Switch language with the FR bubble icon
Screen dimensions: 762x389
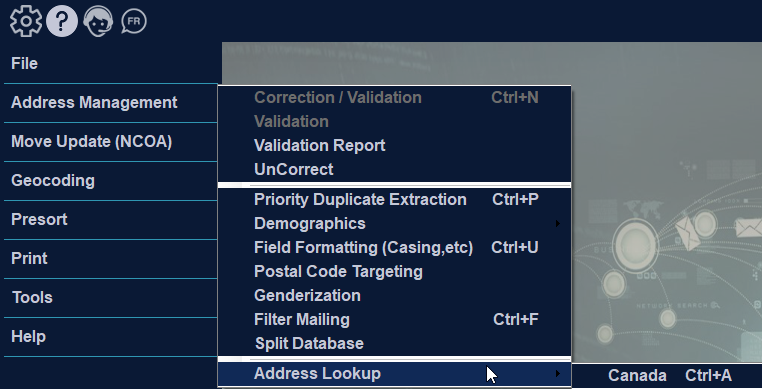(134, 21)
